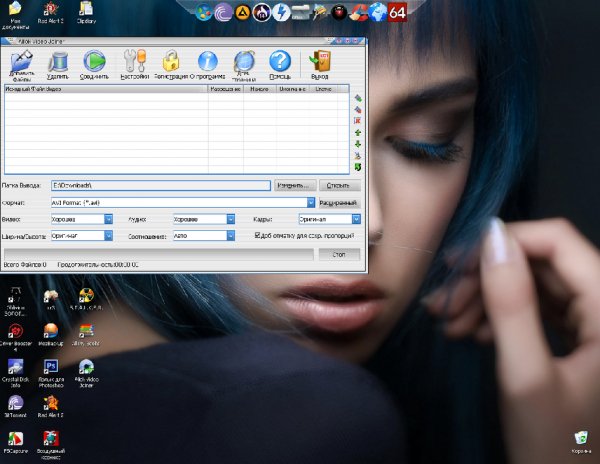This screenshot has height=464, width=600.
Task: Open Настройки wrench and screwdriver icon
Action: pos(135,61)
